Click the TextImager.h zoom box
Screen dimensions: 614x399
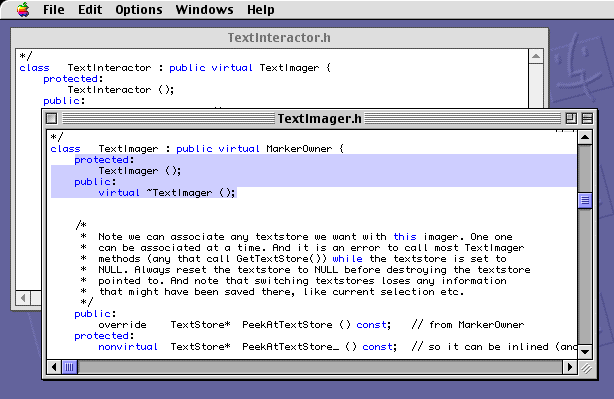pyautogui.click(x=571, y=118)
